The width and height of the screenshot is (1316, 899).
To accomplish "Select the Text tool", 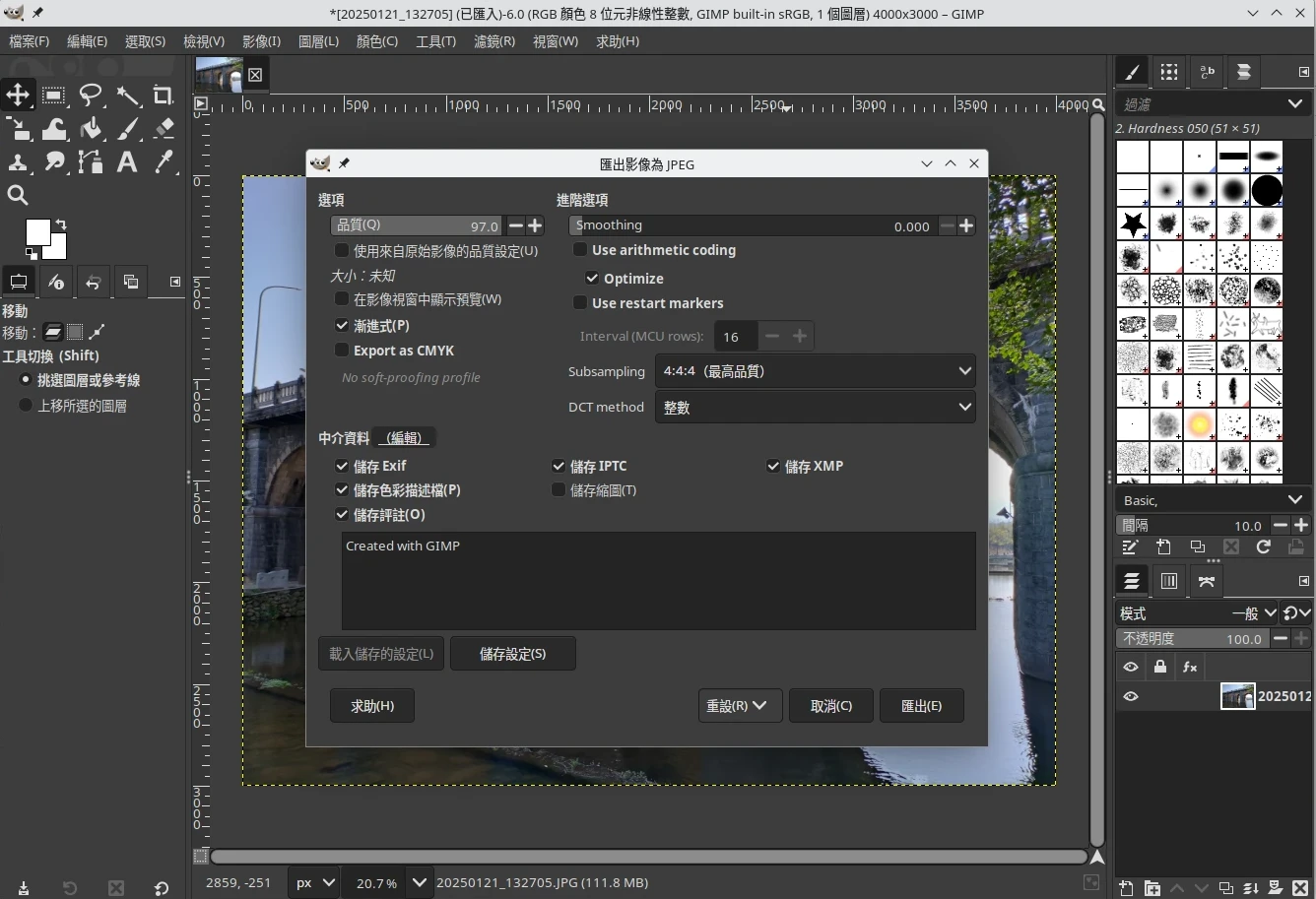I will pos(127,162).
